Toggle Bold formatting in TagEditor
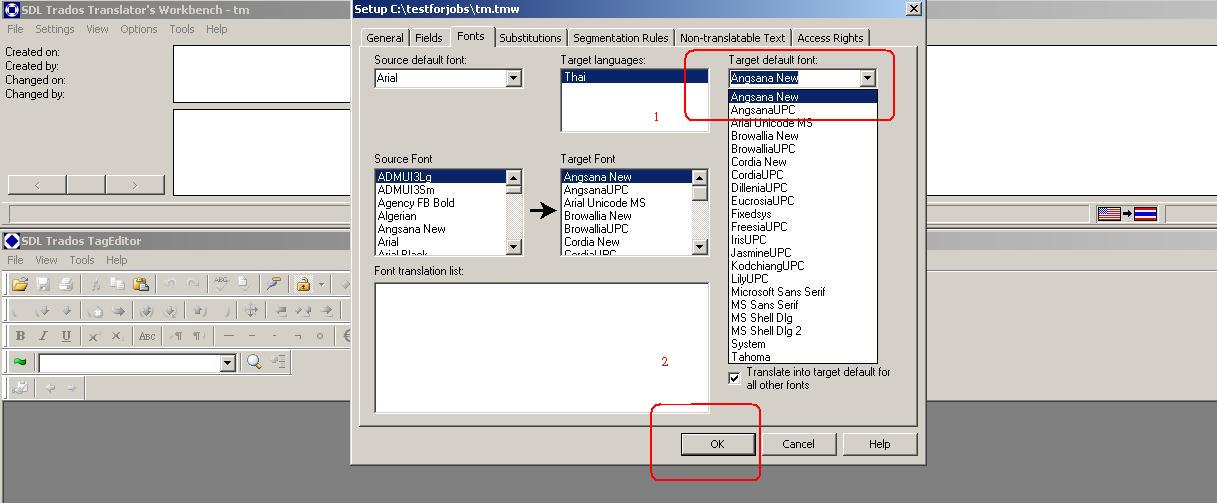 click(20, 336)
